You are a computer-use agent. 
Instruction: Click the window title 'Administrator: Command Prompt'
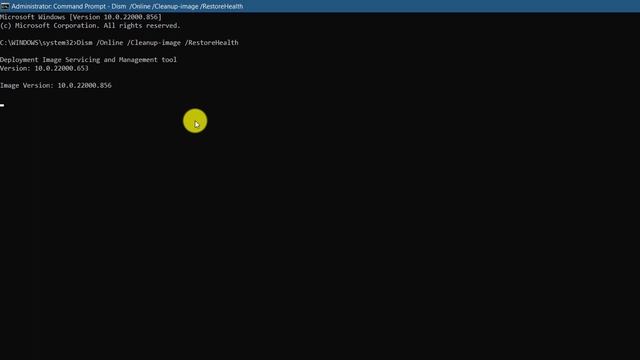[58, 6]
